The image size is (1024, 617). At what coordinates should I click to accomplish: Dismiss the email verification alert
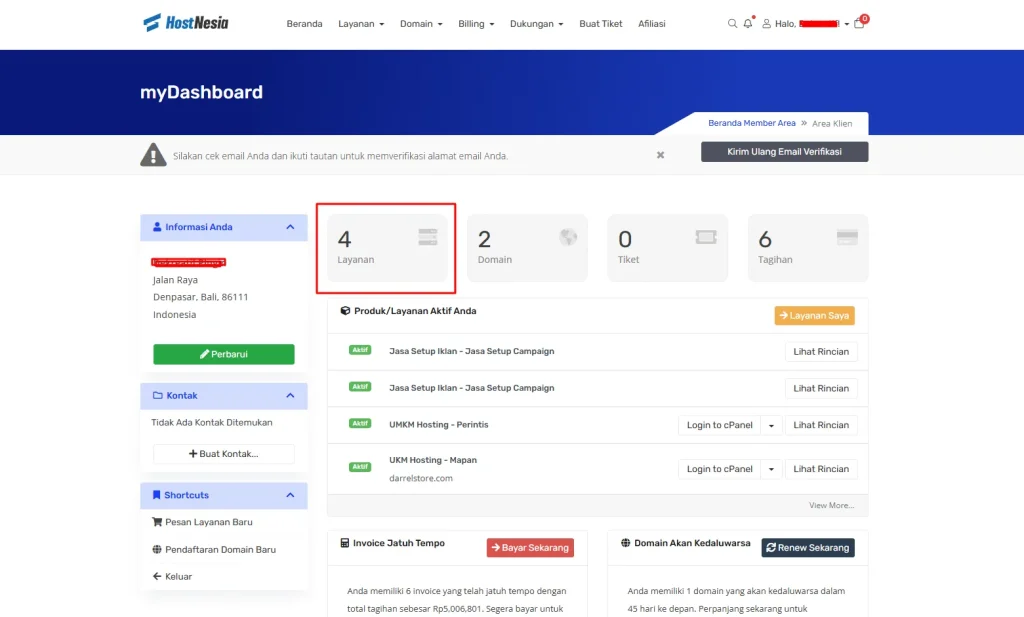tap(660, 155)
